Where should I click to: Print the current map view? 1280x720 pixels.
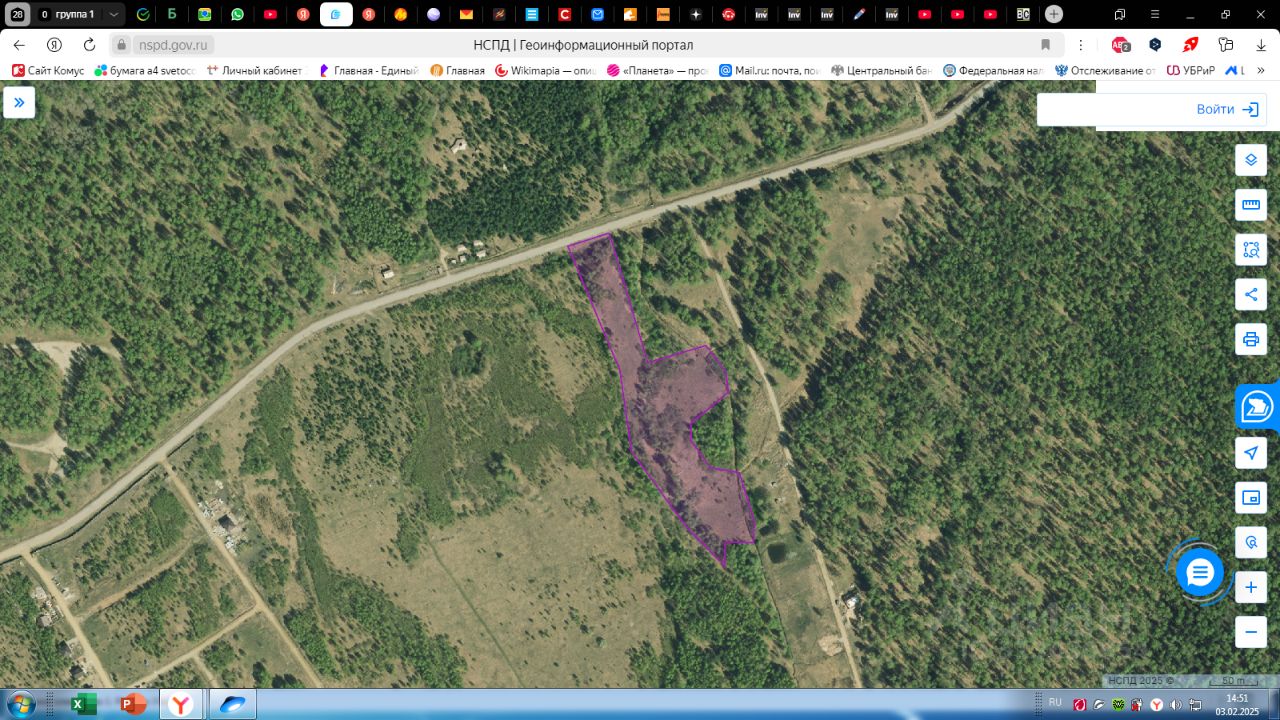[1251, 339]
